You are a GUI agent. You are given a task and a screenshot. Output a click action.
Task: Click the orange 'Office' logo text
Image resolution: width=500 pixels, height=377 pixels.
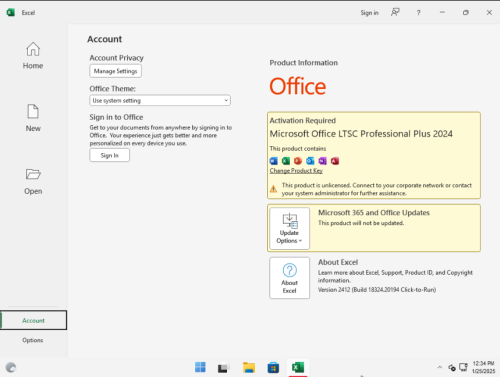coord(298,86)
